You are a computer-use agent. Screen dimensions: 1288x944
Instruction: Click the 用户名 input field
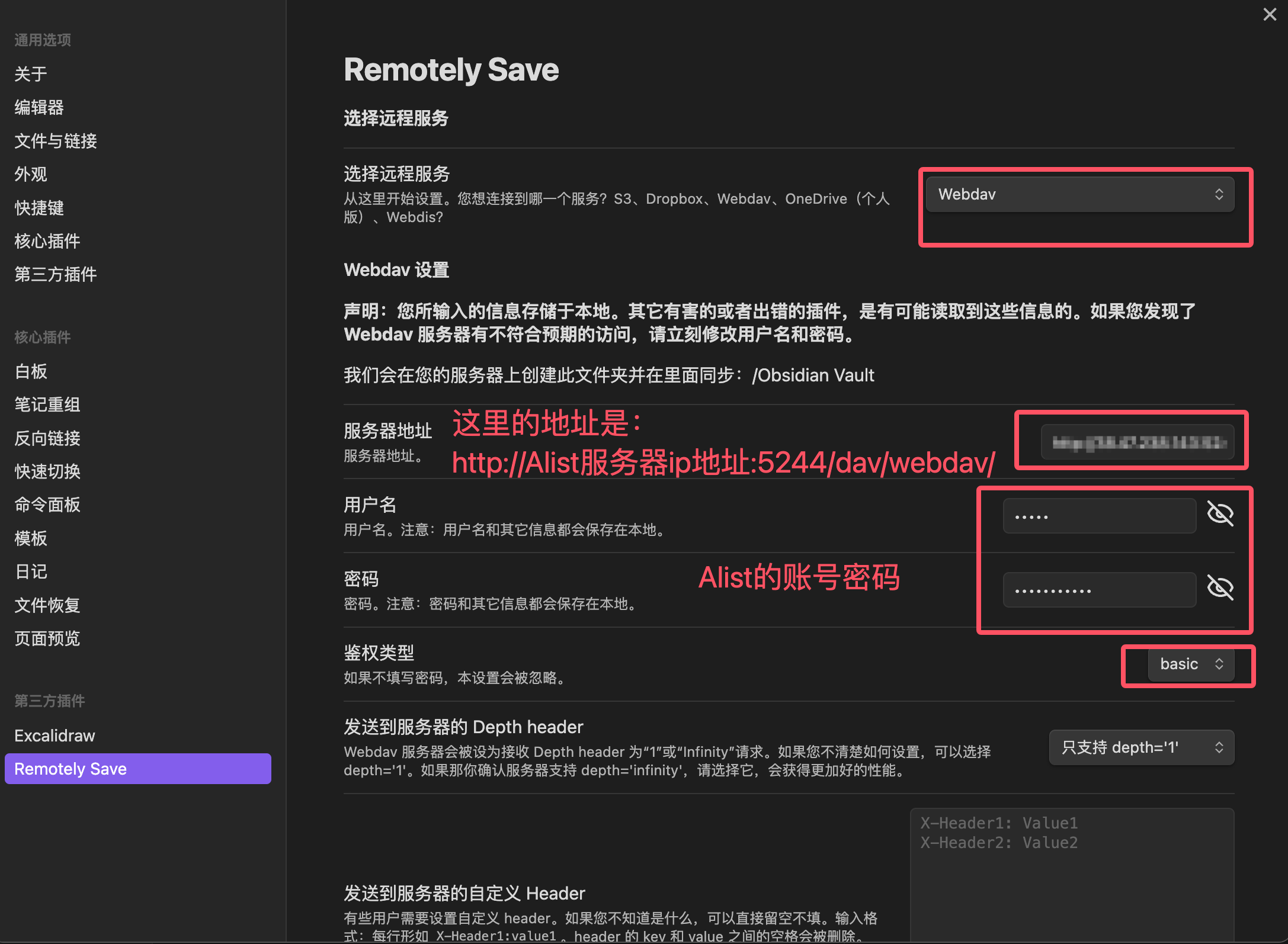pyautogui.click(x=1100, y=516)
